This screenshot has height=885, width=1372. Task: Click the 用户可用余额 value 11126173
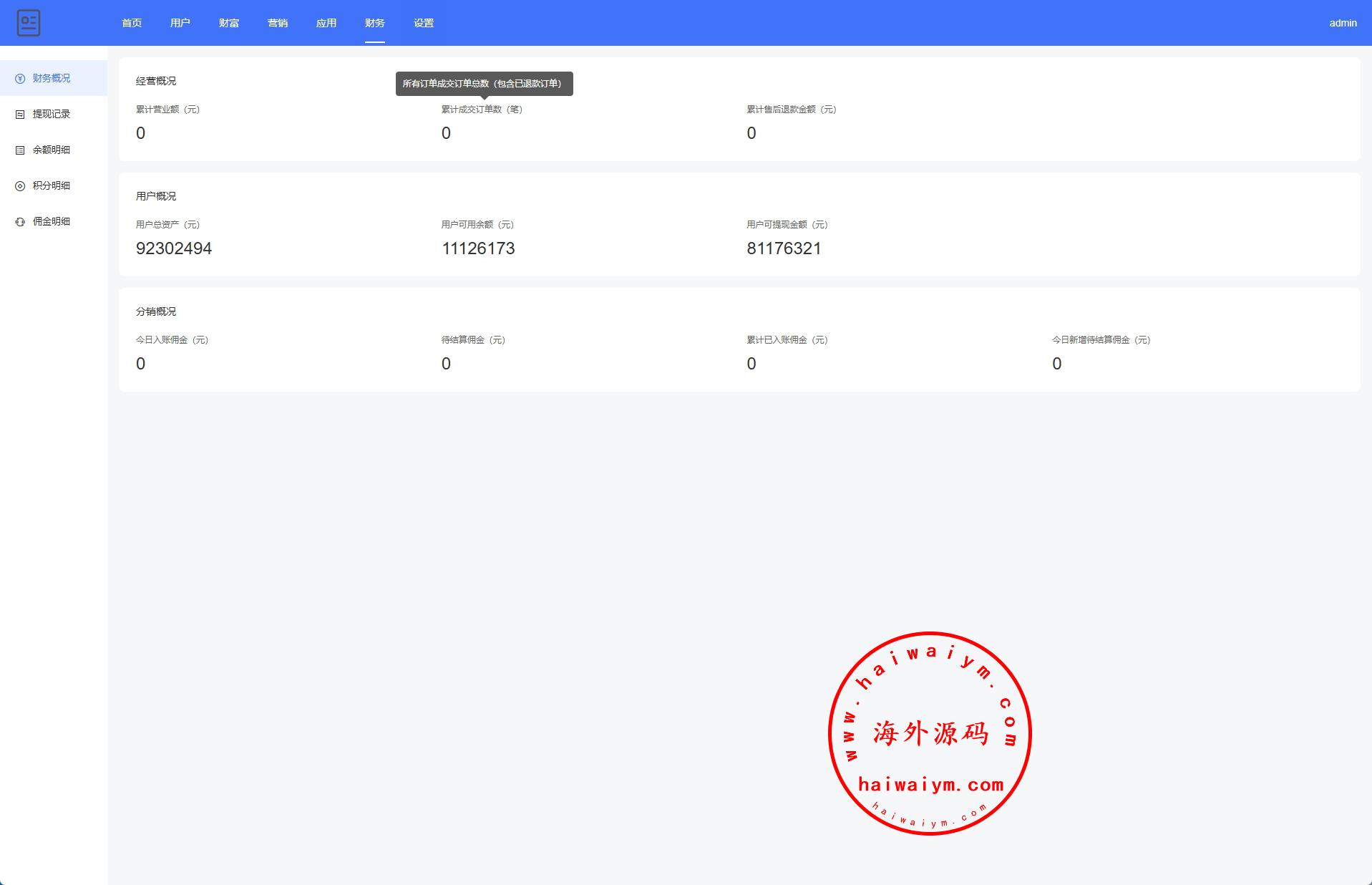(x=478, y=248)
